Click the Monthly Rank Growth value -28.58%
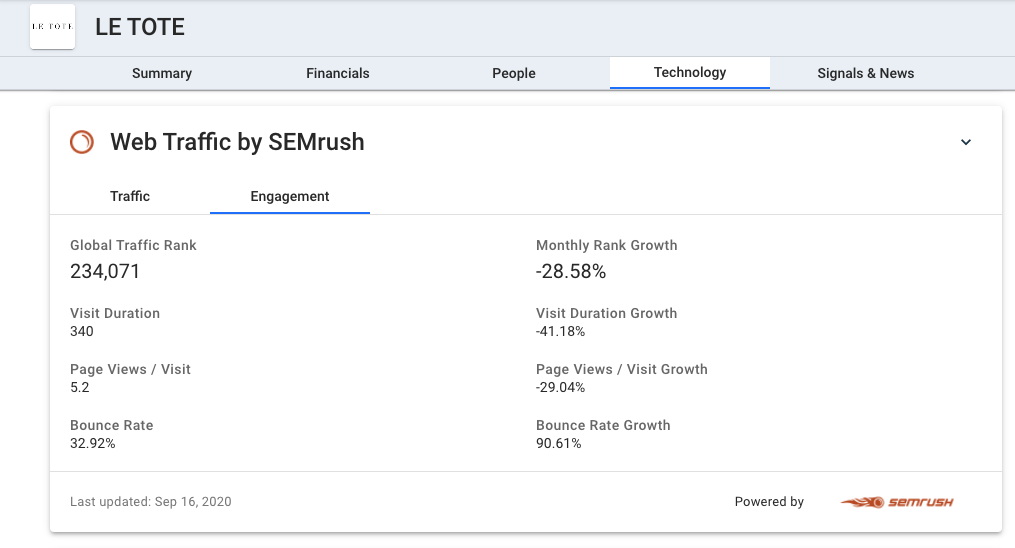Screen dimensions: 1015x548 click(571, 271)
